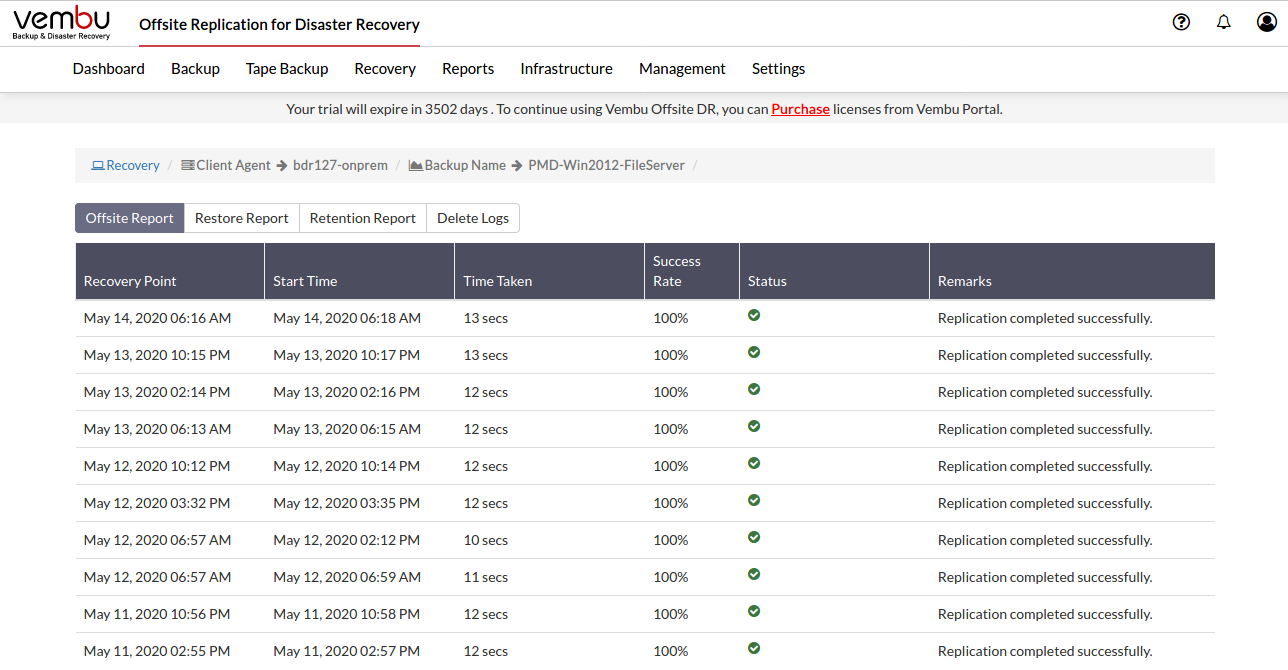Click the bdr127-onprem breadcrumb entry

click(x=340, y=165)
